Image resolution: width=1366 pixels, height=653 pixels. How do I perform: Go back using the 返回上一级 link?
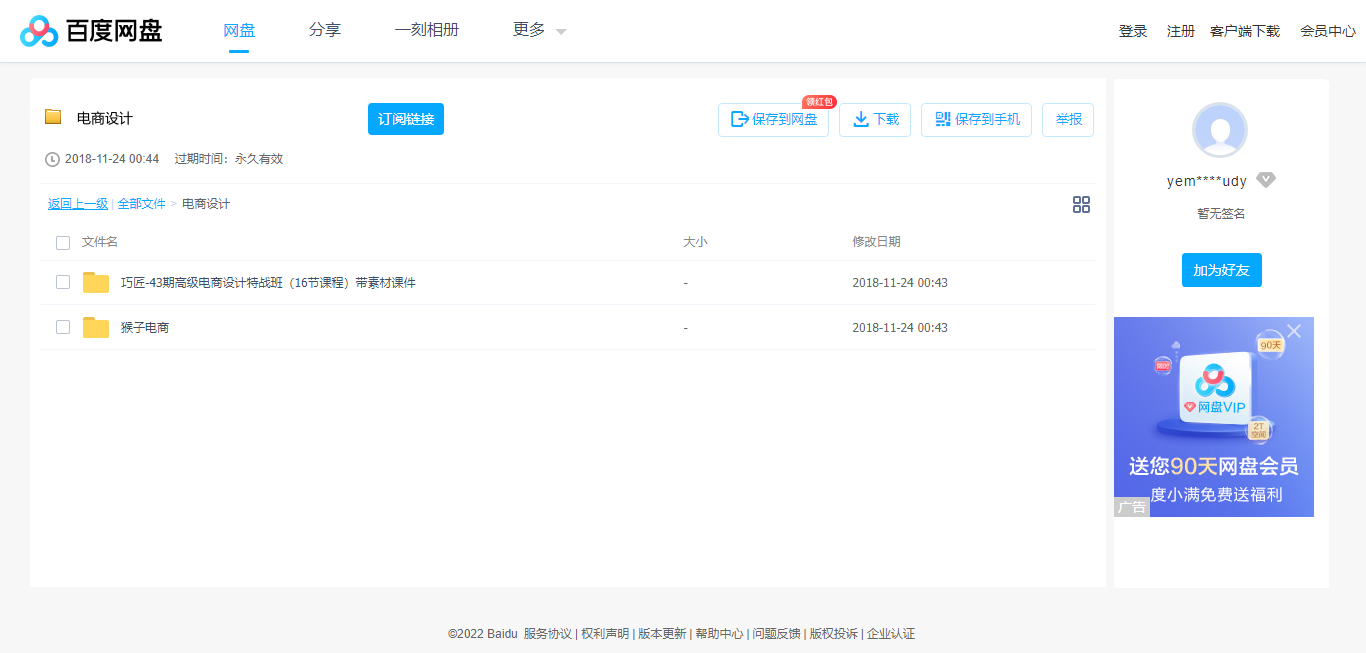tap(76, 203)
